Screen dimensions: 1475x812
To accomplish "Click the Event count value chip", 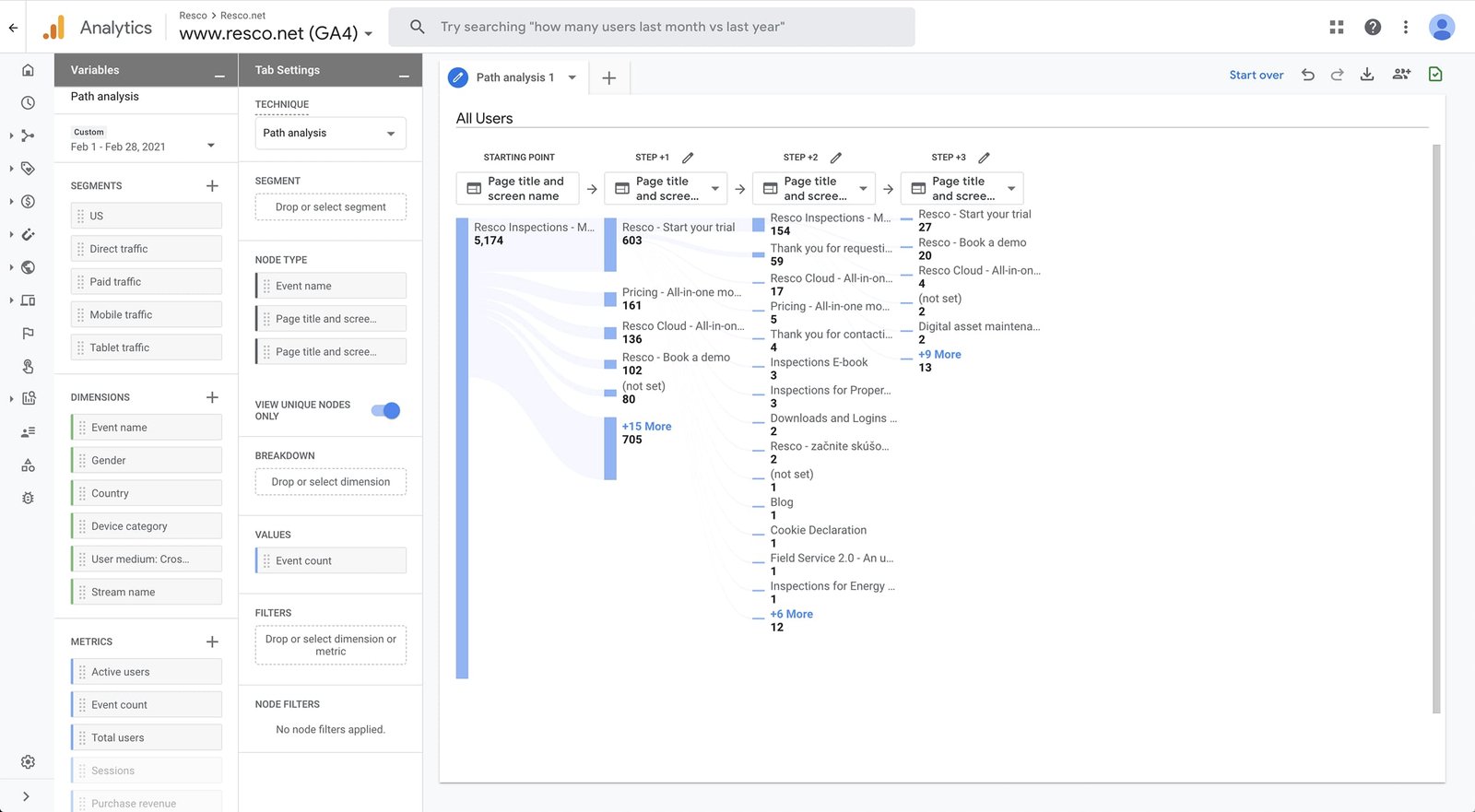I will (x=331, y=560).
